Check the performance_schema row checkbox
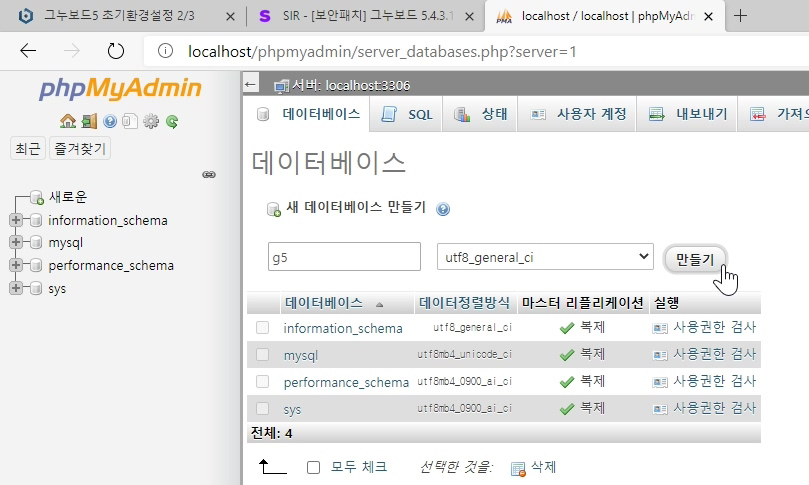 click(x=263, y=381)
